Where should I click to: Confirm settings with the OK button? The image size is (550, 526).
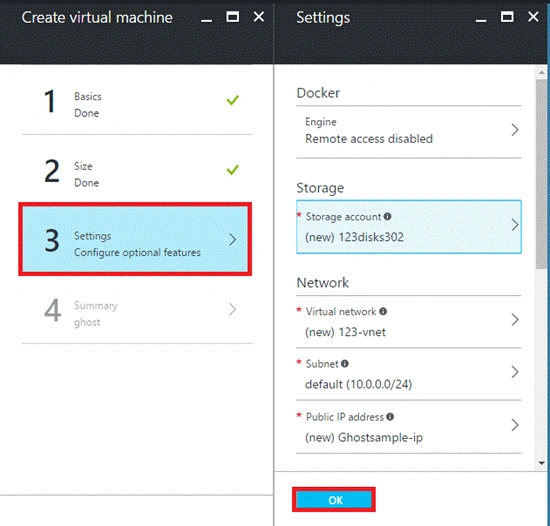click(334, 499)
